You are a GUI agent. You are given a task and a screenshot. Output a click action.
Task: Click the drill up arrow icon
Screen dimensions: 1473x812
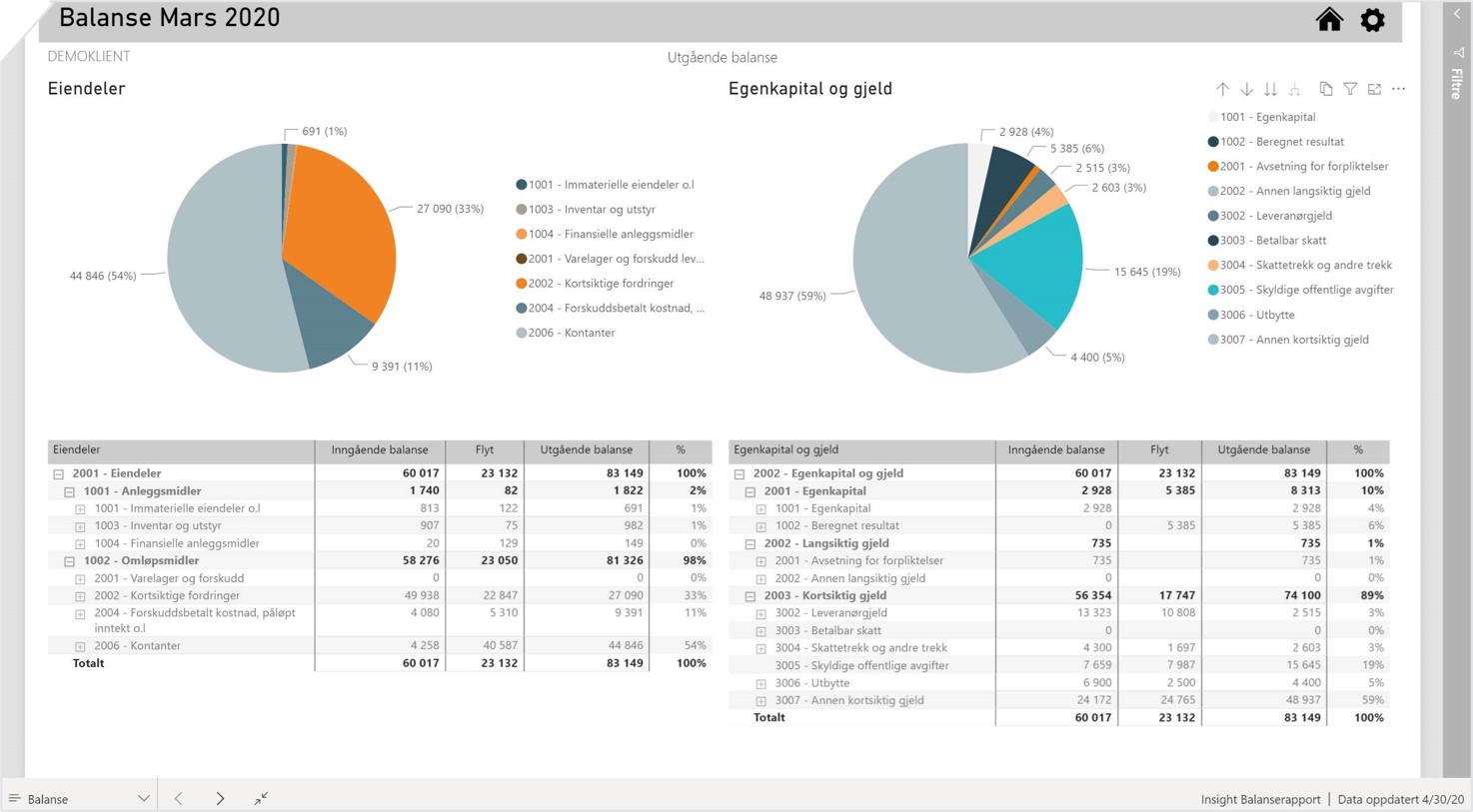tap(1222, 90)
